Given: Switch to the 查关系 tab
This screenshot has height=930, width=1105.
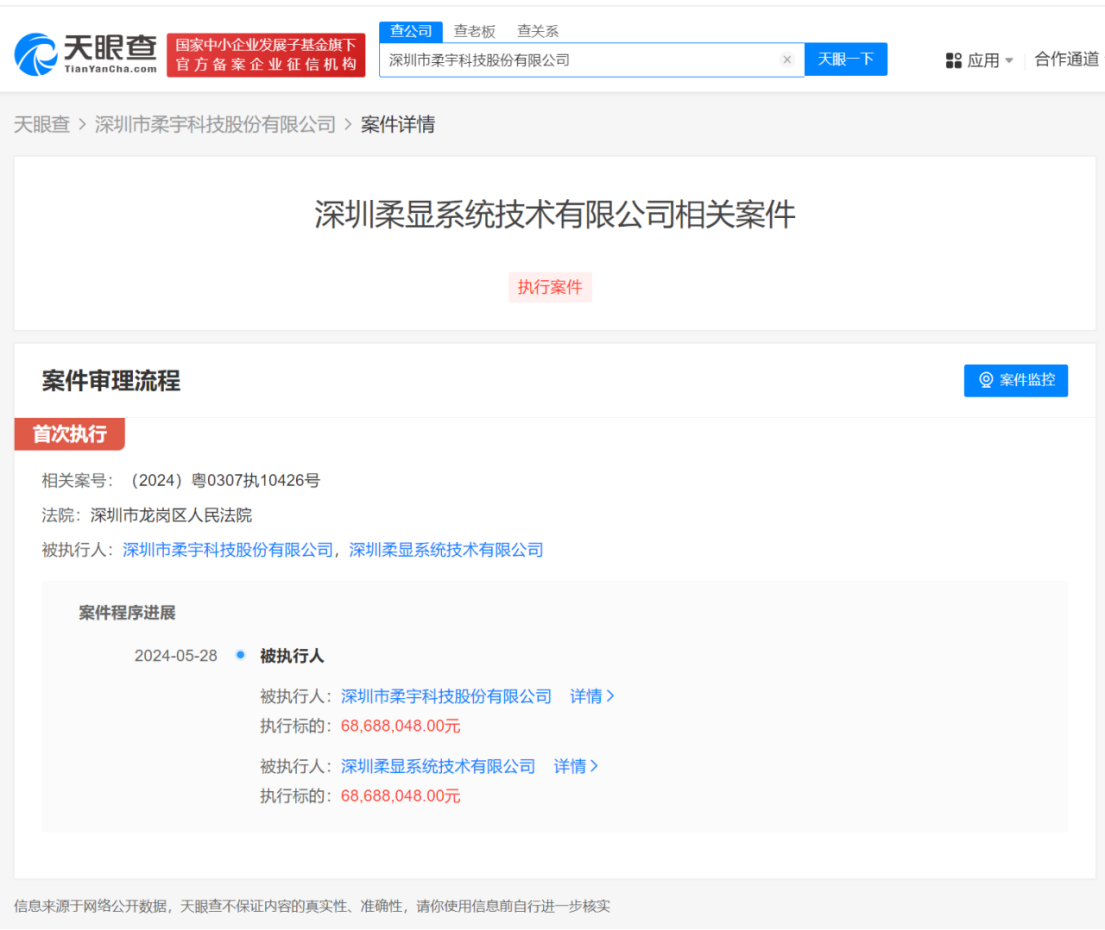Looking at the screenshot, I should tap(536, 31).
